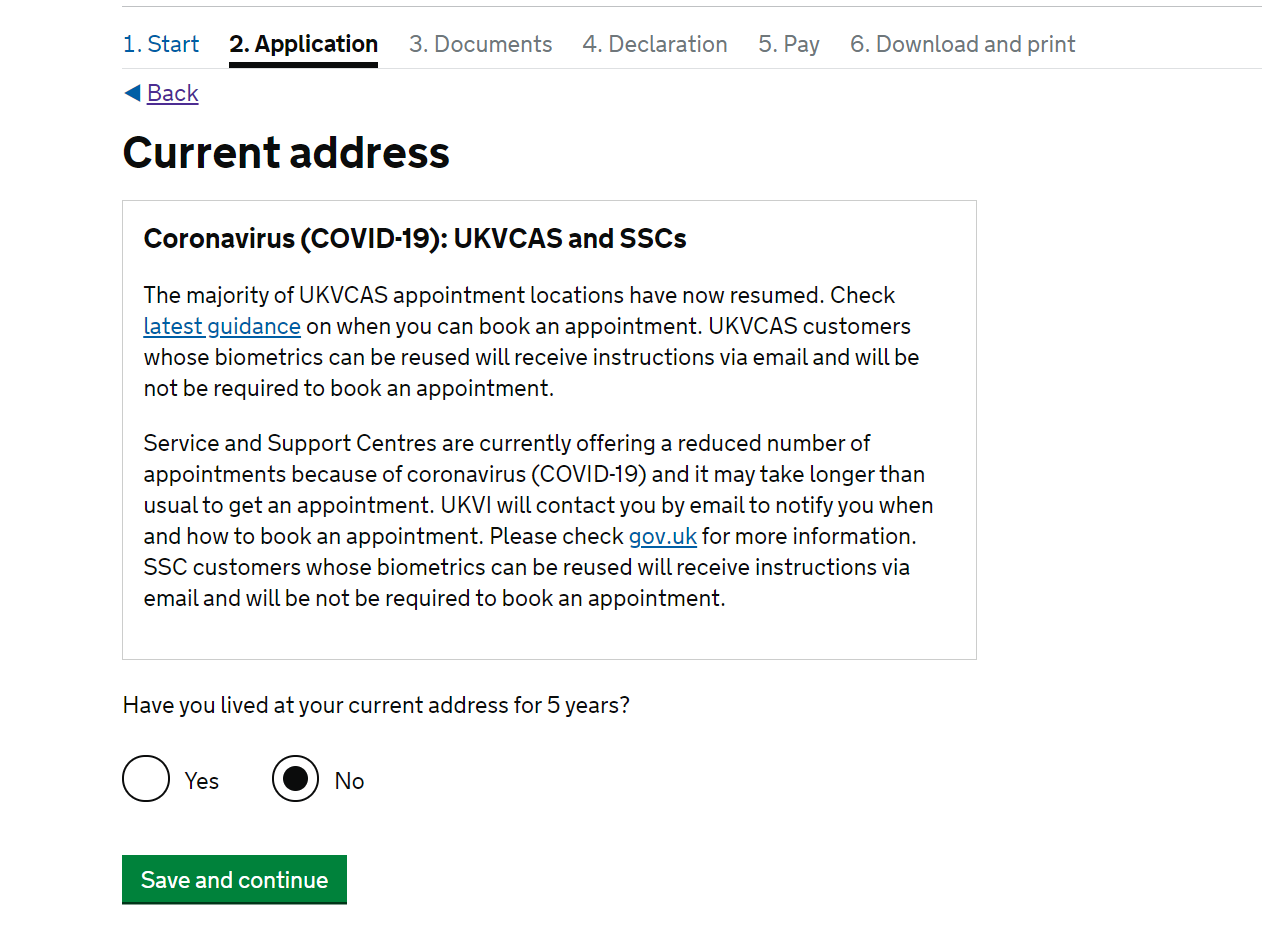Click the Service and Support Centres paragraph

[538, 521]
